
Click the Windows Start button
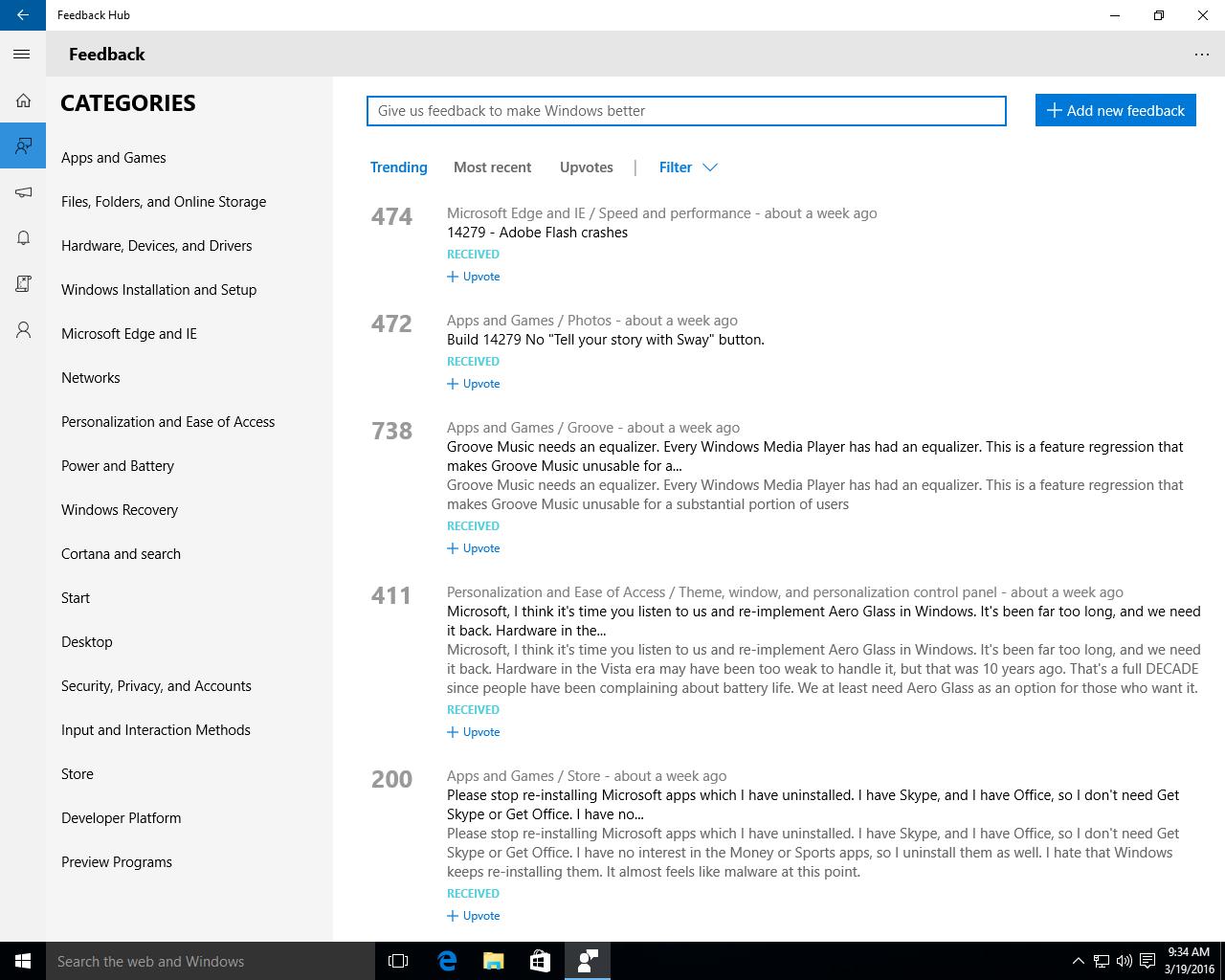pyautogui.click(x=23, y=961)
